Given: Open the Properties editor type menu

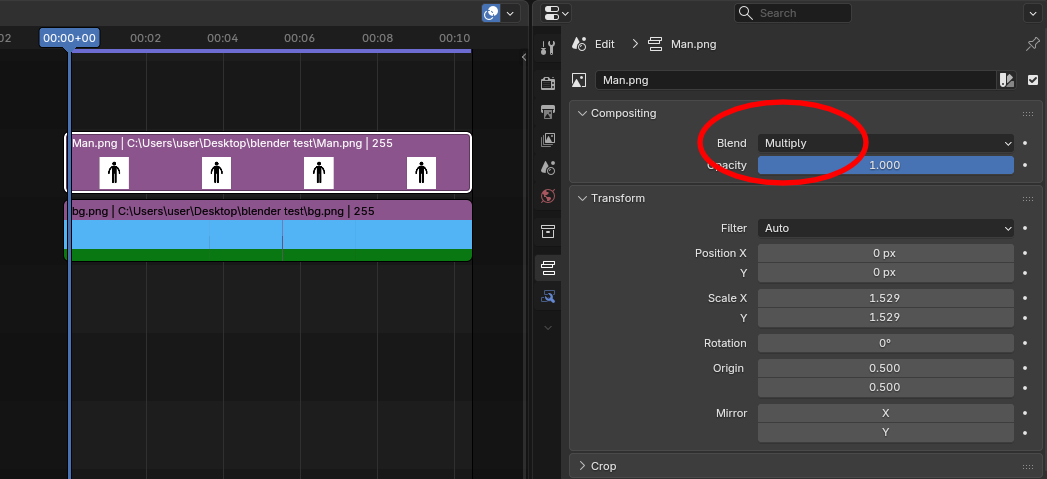Looking at the screenshot, I should coord(556,13).
